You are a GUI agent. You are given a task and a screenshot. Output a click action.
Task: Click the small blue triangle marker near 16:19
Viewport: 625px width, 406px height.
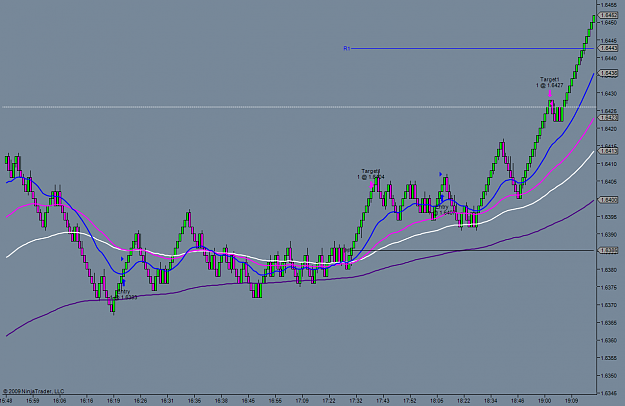tap(122, 259)
